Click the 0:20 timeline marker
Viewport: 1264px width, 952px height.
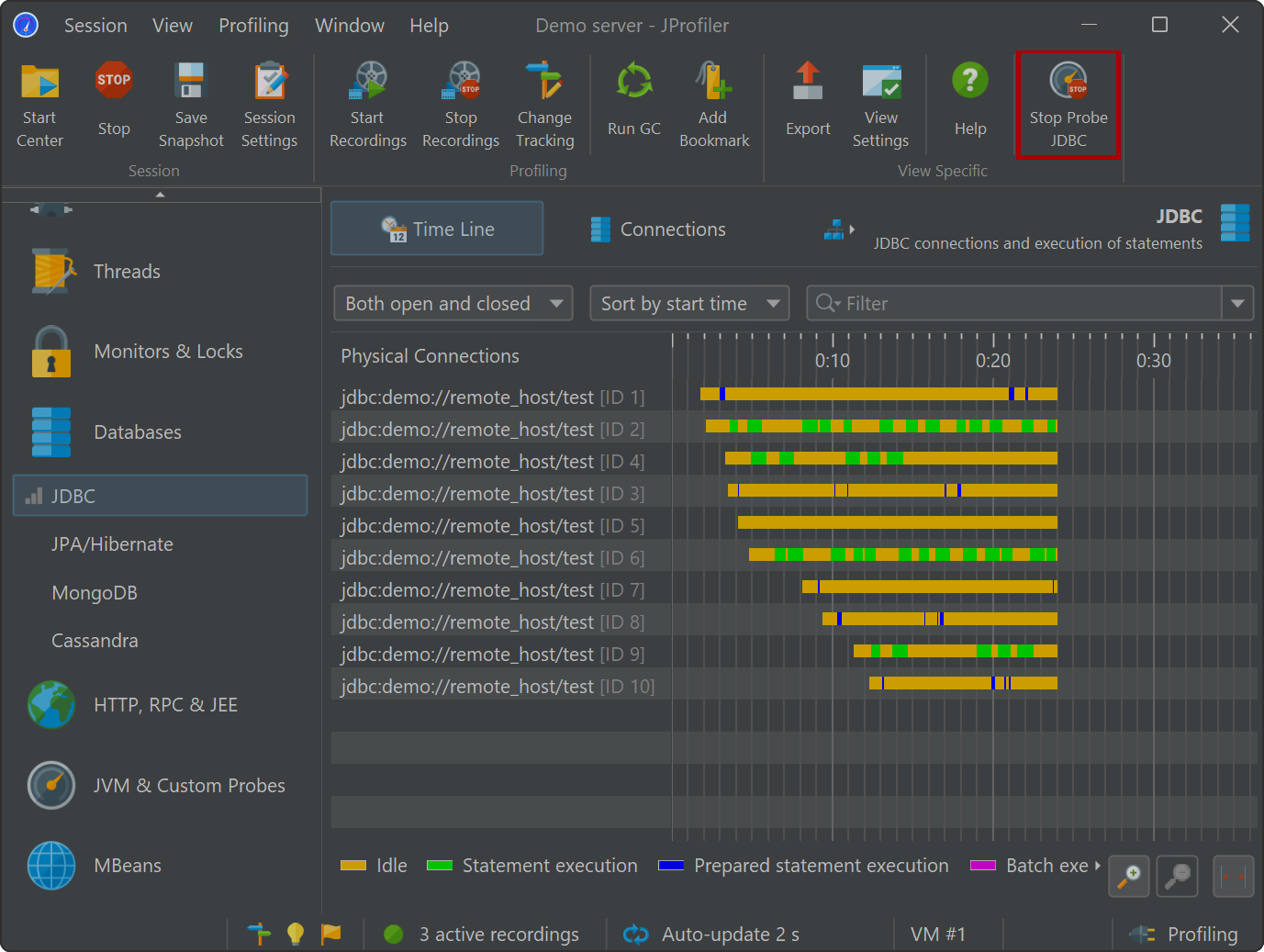[993, 361]
